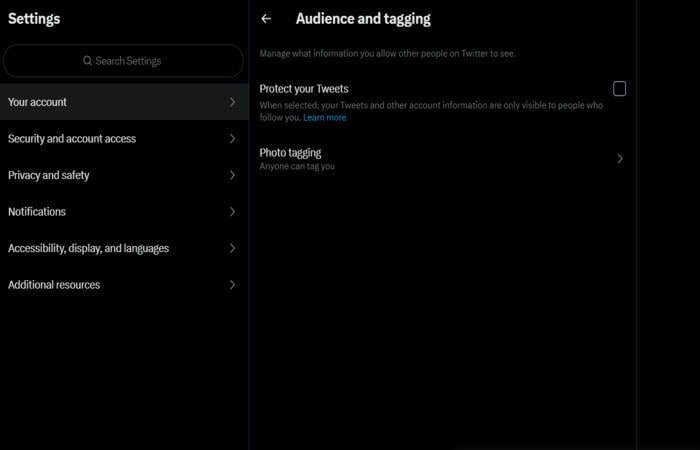Select Your account in Settings list
700x450 pixels.
click(124, 102)
